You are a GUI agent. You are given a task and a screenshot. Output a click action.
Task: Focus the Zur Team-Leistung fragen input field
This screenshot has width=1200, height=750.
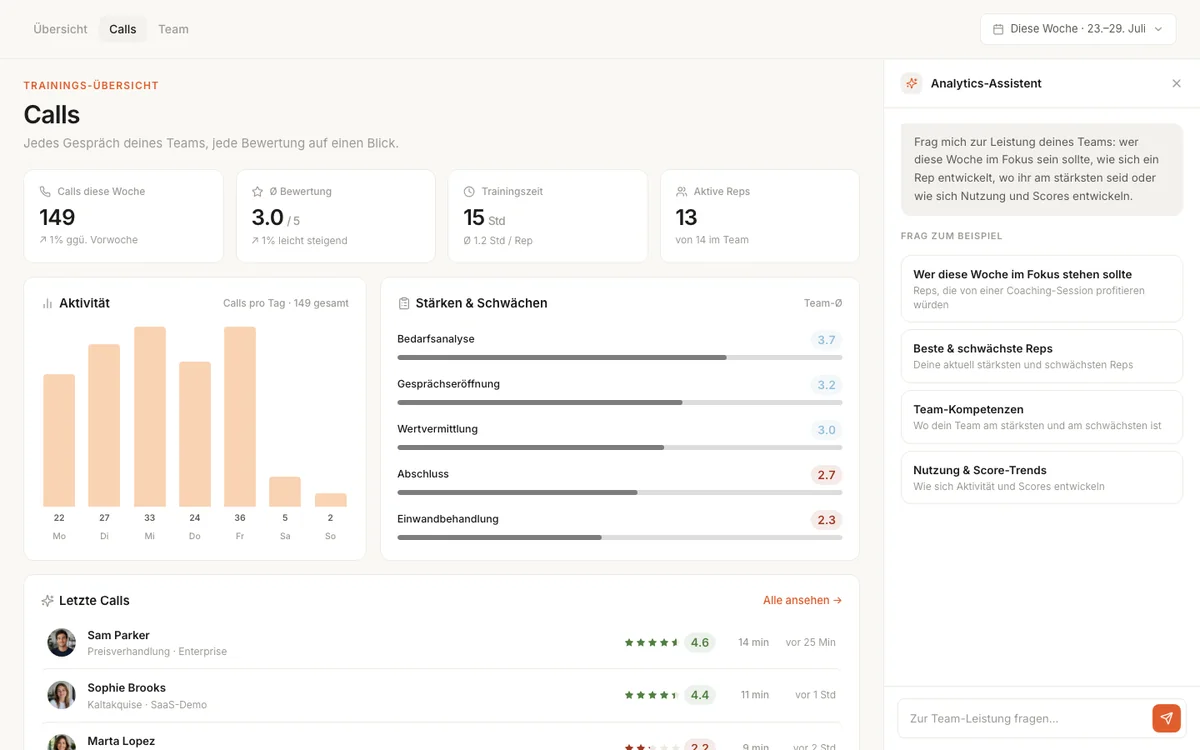(1024, 718)
